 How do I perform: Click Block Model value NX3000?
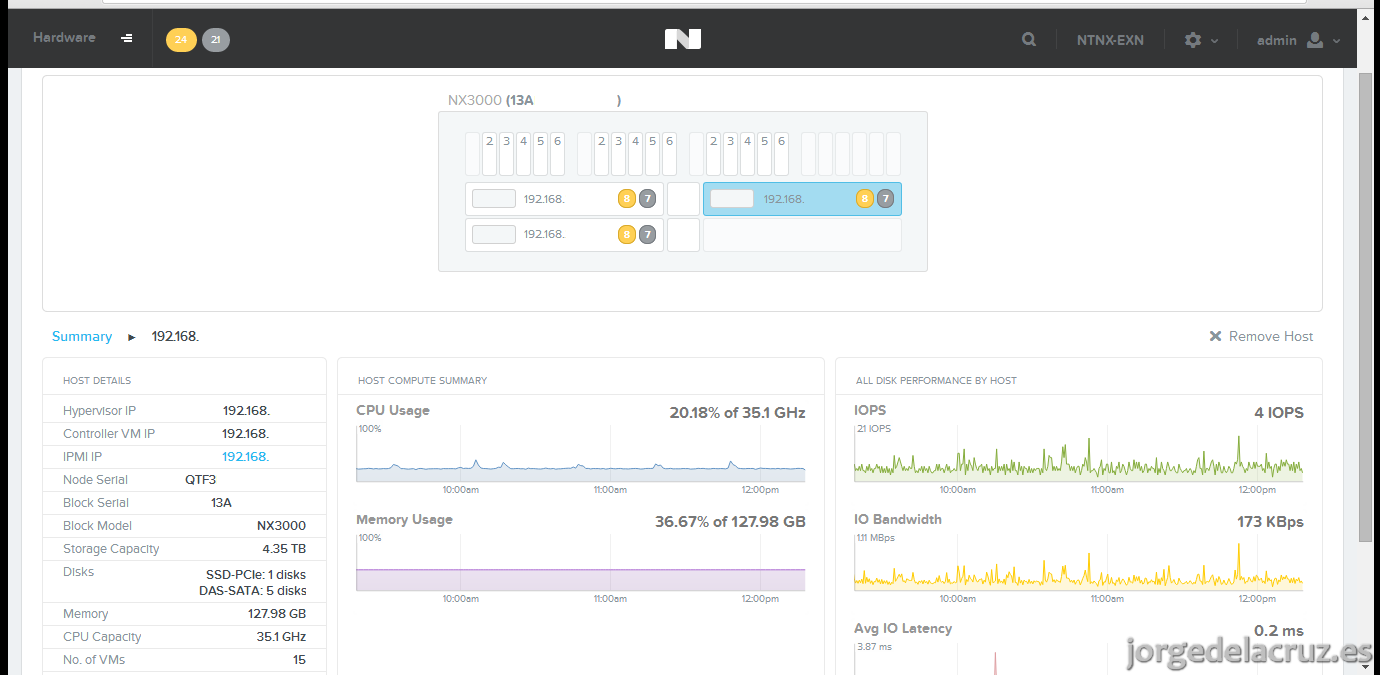281,526
